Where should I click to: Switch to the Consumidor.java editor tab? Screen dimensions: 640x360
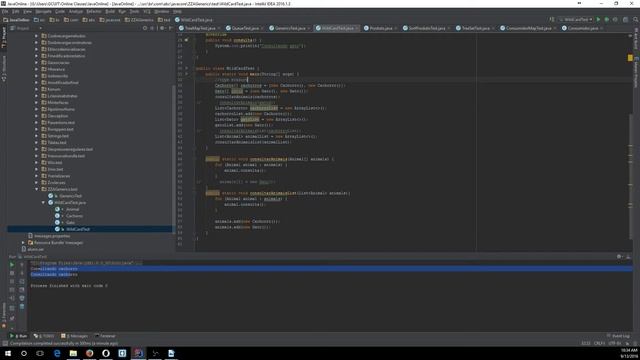583,28
